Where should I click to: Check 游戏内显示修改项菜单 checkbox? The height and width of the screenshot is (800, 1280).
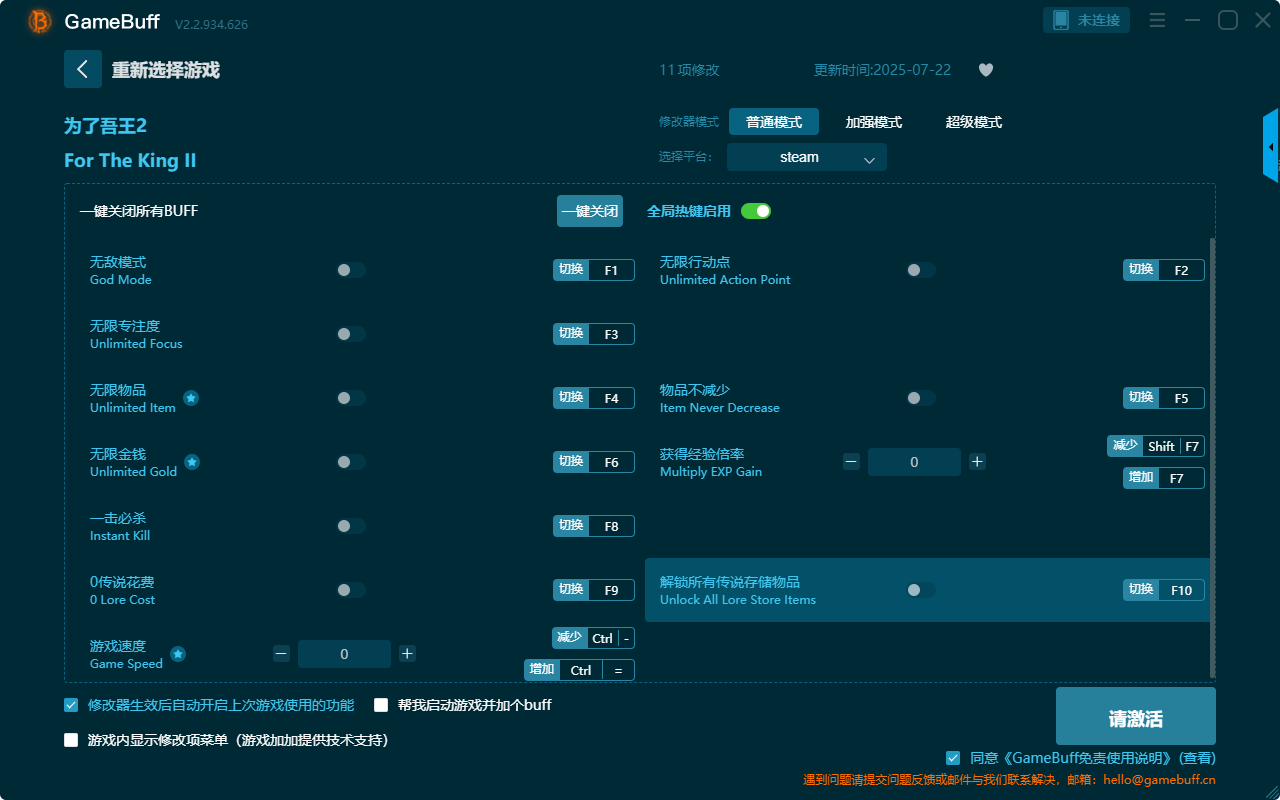(x=71, y=741)
